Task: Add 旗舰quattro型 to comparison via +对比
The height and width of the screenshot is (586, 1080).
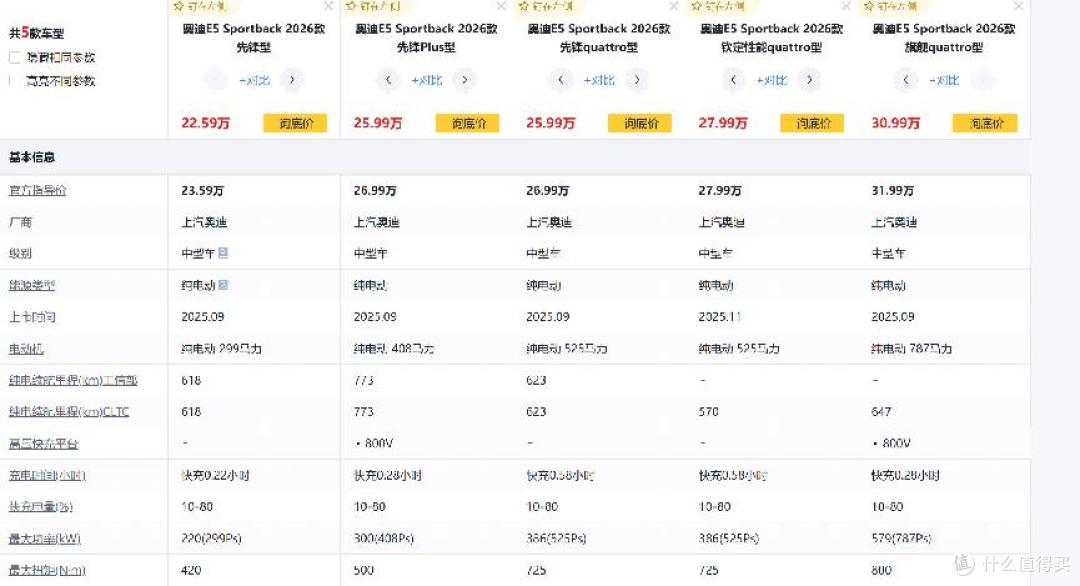Action: pyautogui.click(x=944, y=81)
